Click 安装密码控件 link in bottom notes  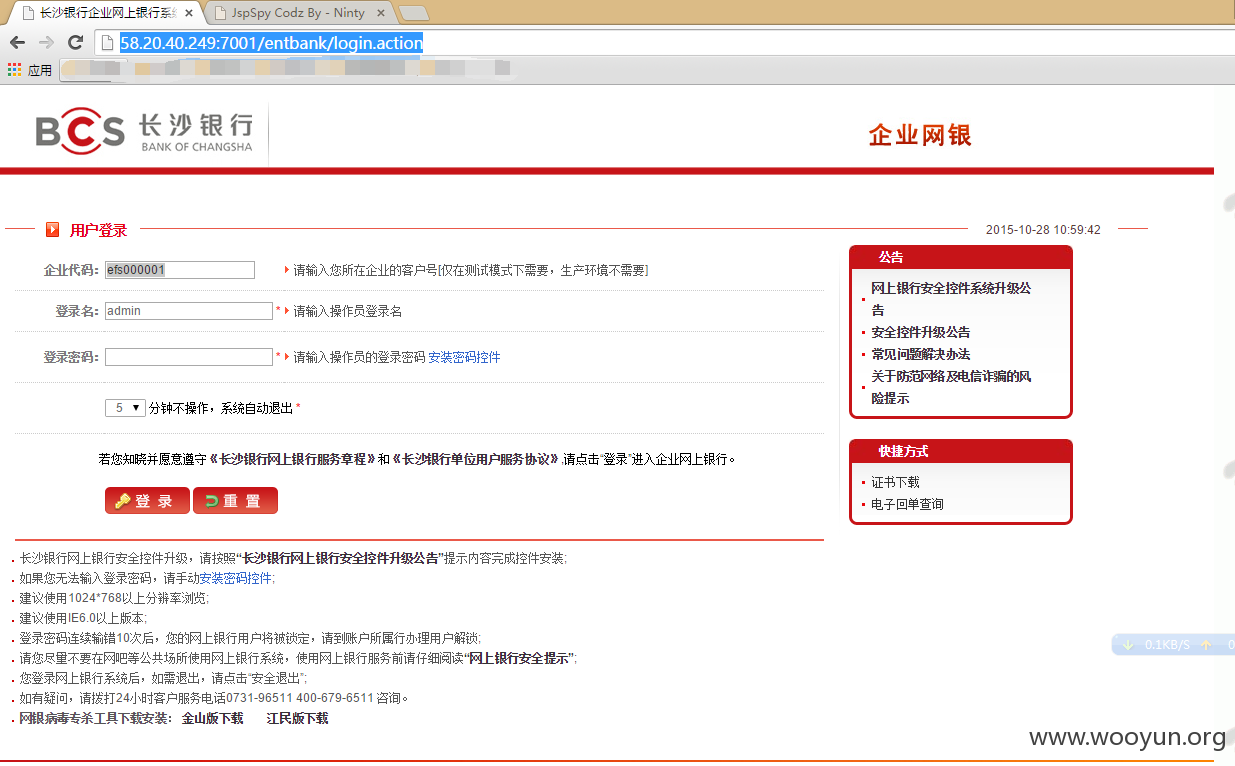[235, 578]
